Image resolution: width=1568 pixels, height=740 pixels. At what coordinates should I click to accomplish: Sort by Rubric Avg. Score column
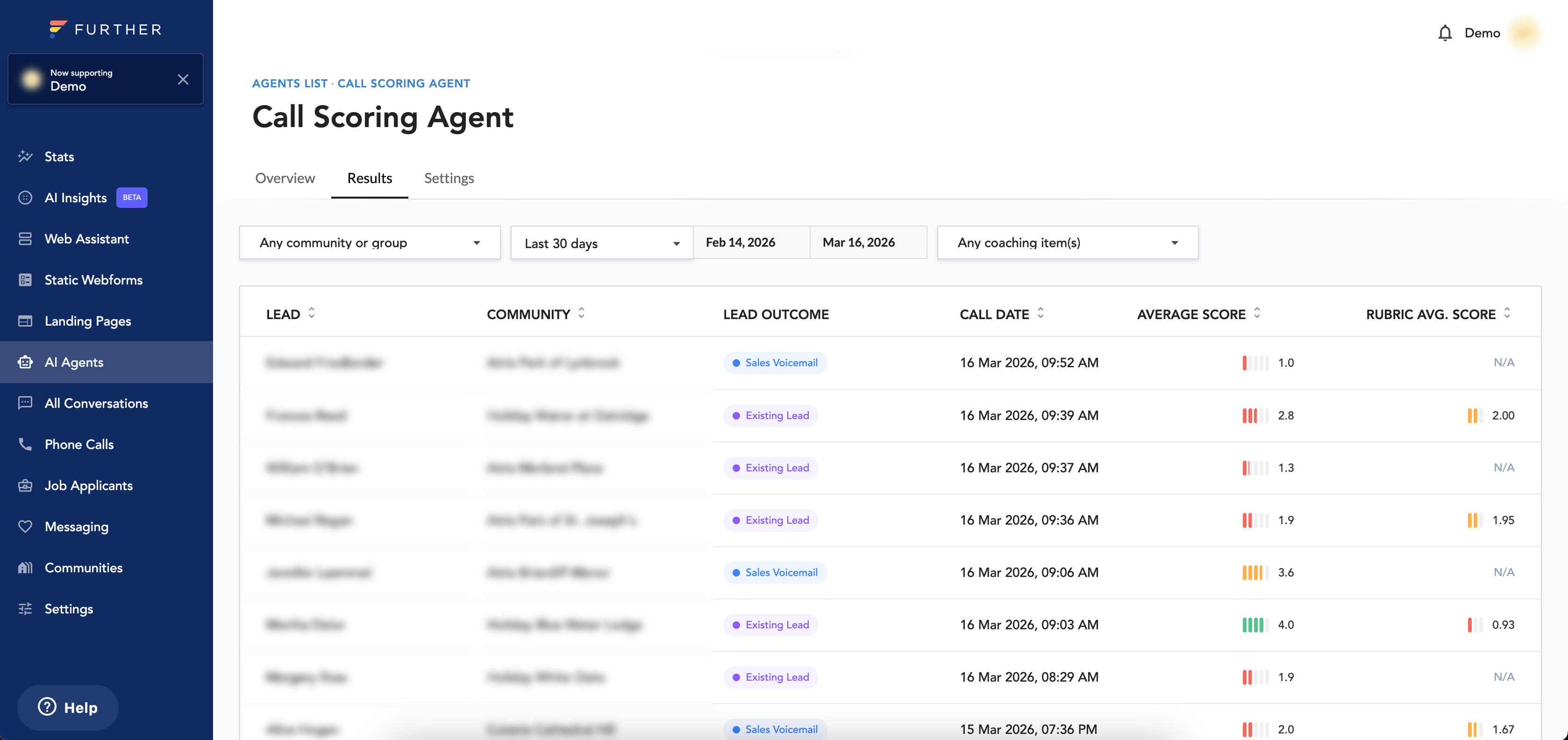pos(1506,313)
